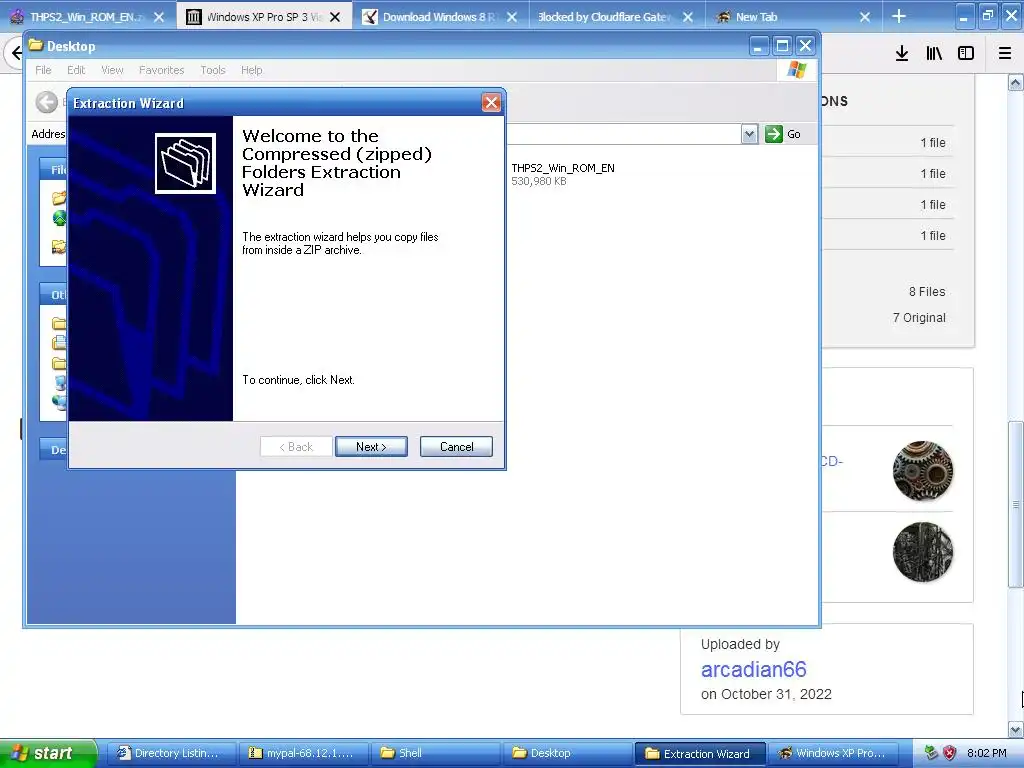Open the browser hamburger menu
This screenshot has height=768, width=1024.
pos(1005,53)
